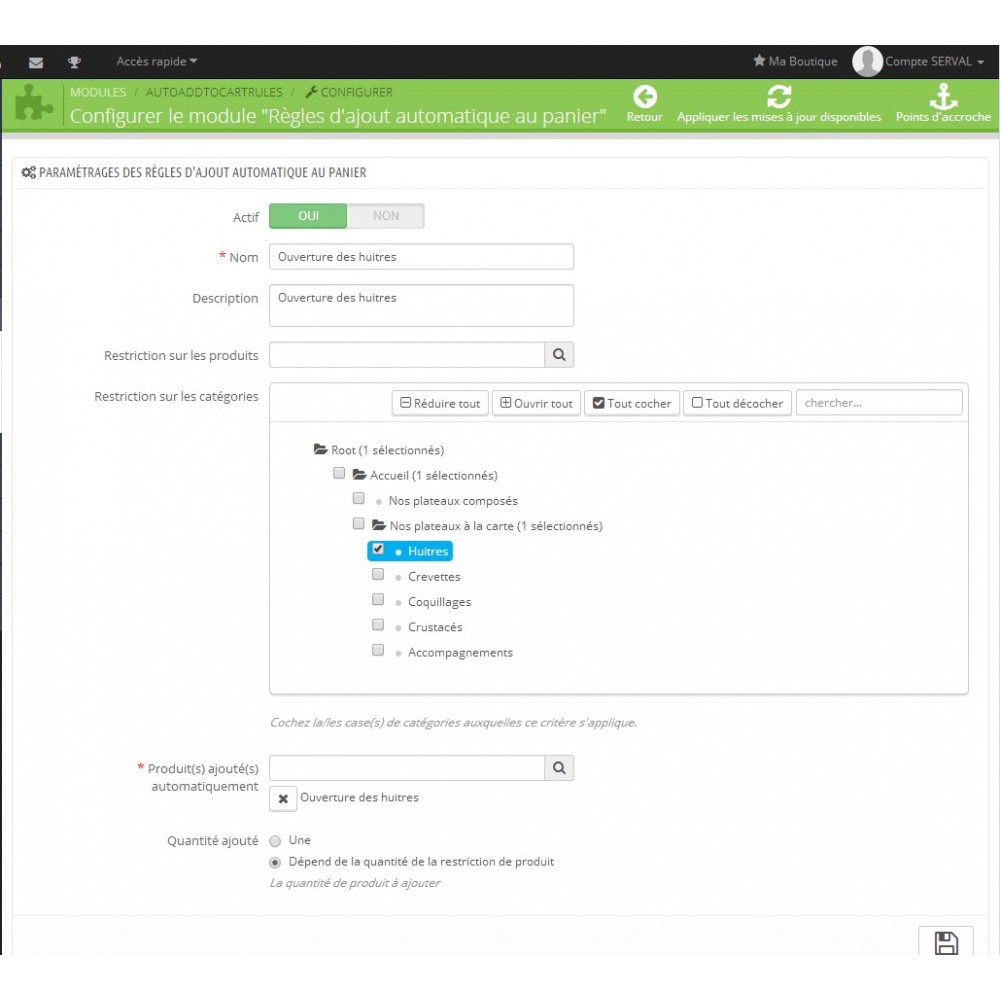The width and height of the screenshot is (1000, 1000).
Task: Click the wrench icon before CONFIGURER
Action: pyautogui.click(x=311, y=92)
